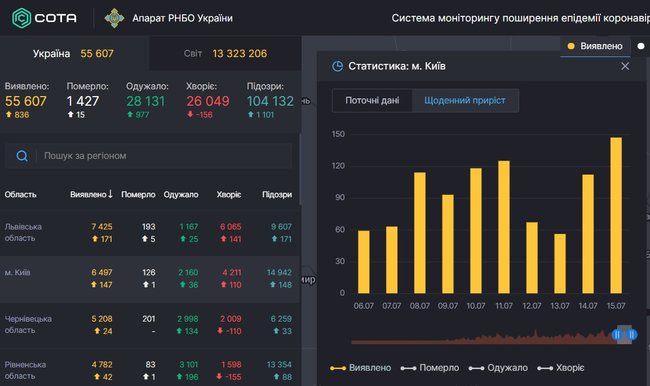Click the Одужало total value 28 131
This screenshot has width=650, height=386.
point(146,101)
